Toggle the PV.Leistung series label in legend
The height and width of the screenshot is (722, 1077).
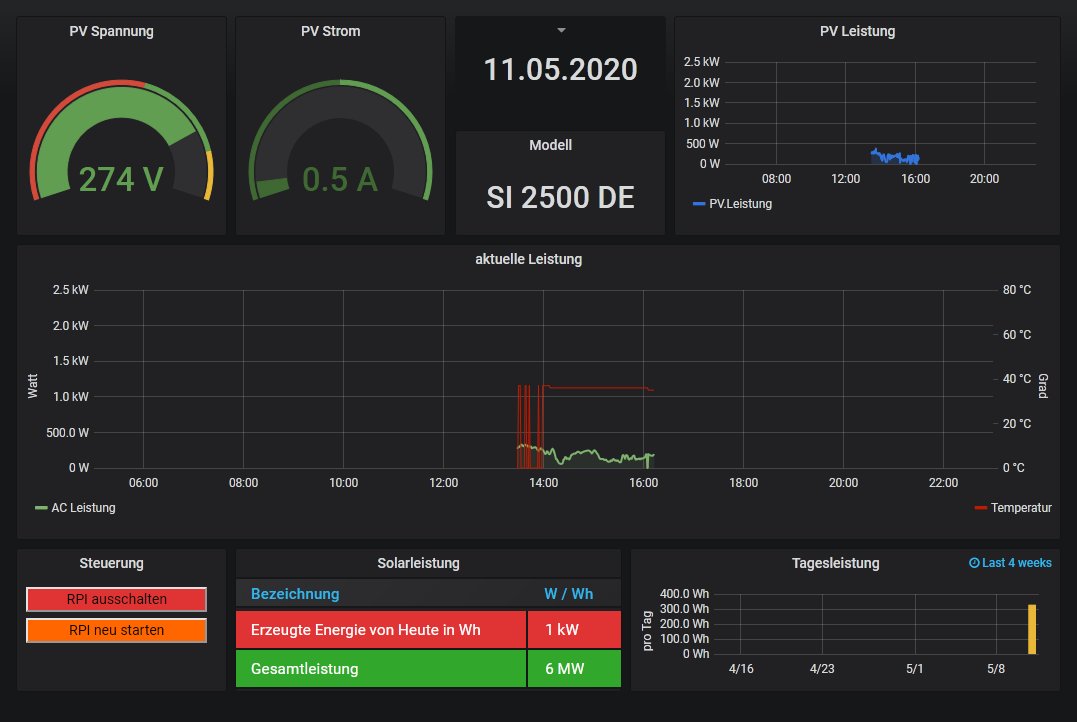tap(740, 204)
